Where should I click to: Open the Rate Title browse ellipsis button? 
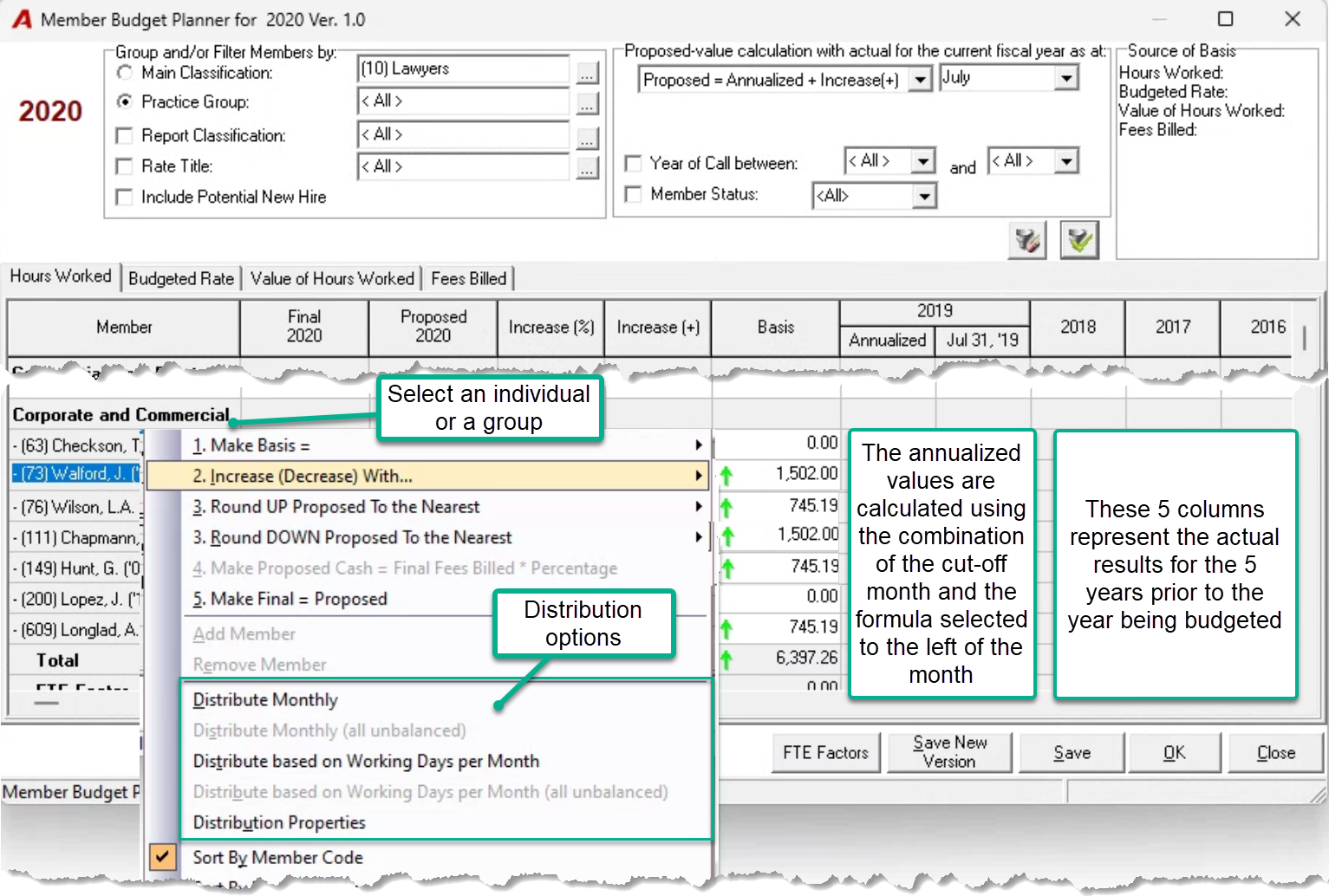[587, 168]
